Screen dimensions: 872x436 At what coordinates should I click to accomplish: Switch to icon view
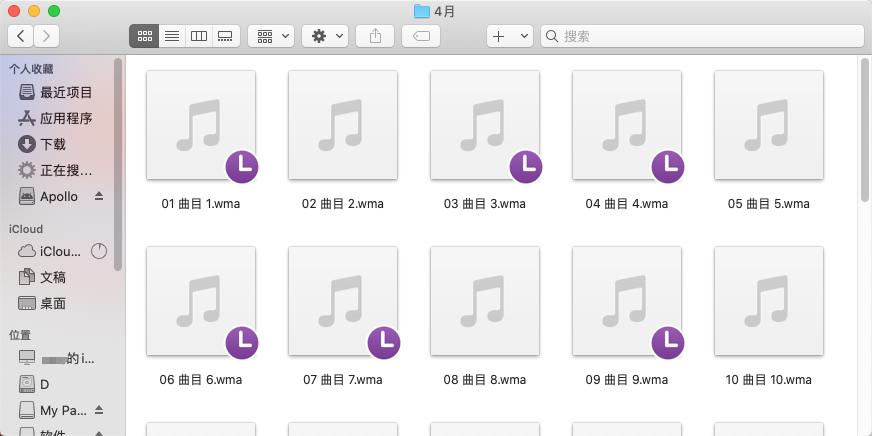tap(144, 36)
